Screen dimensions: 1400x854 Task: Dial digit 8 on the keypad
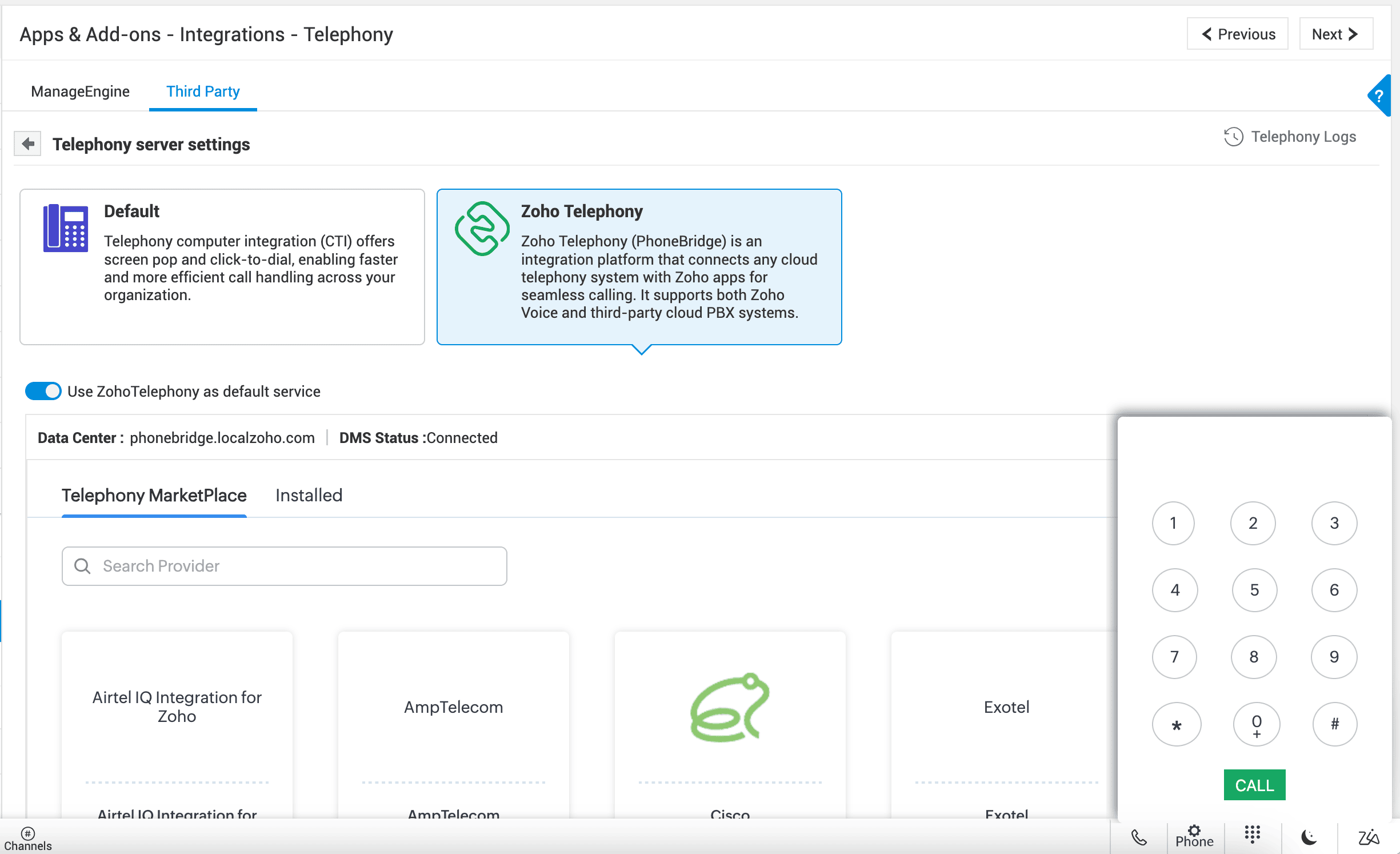[1254, 657]
